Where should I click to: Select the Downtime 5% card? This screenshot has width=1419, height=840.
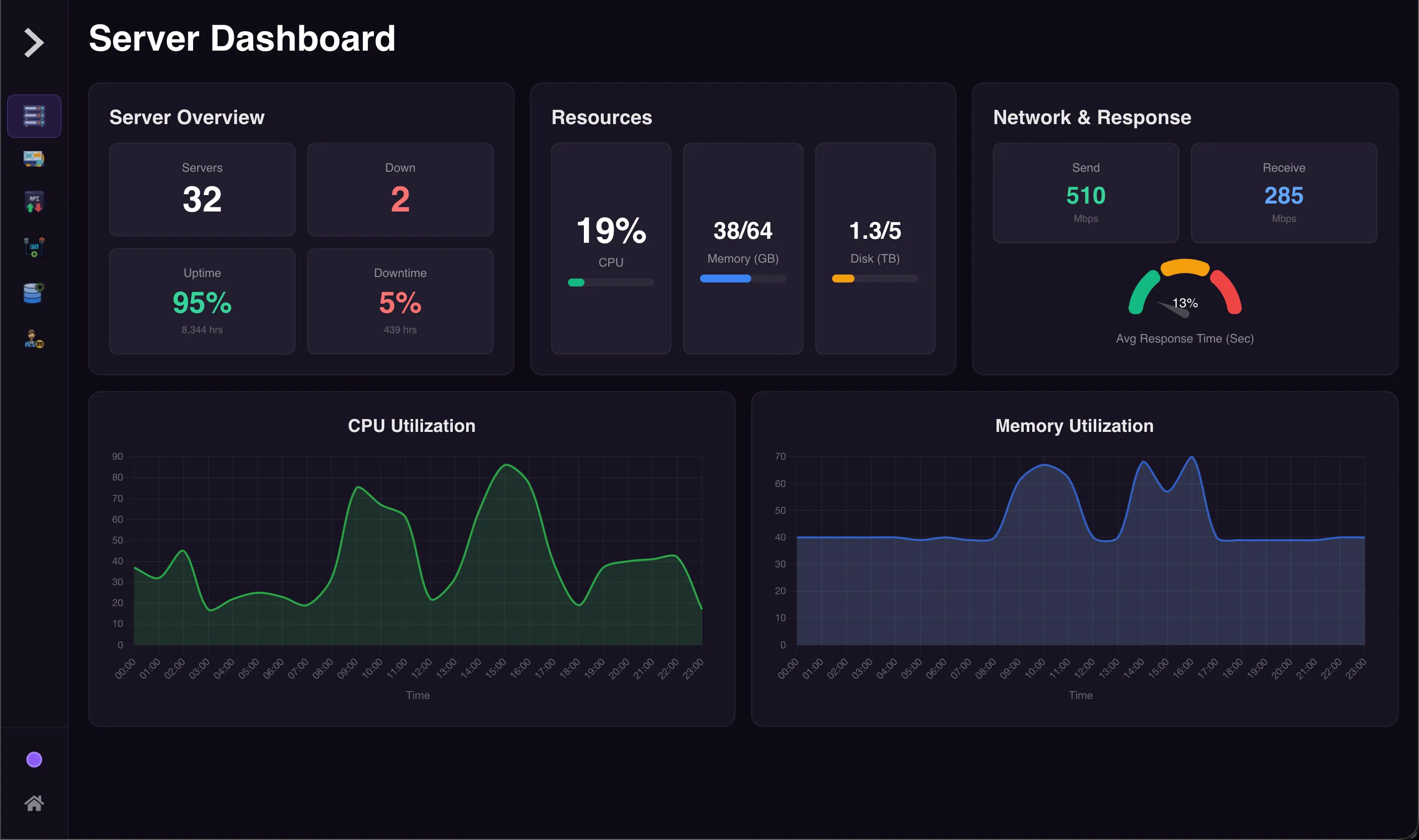coord(400,301)
